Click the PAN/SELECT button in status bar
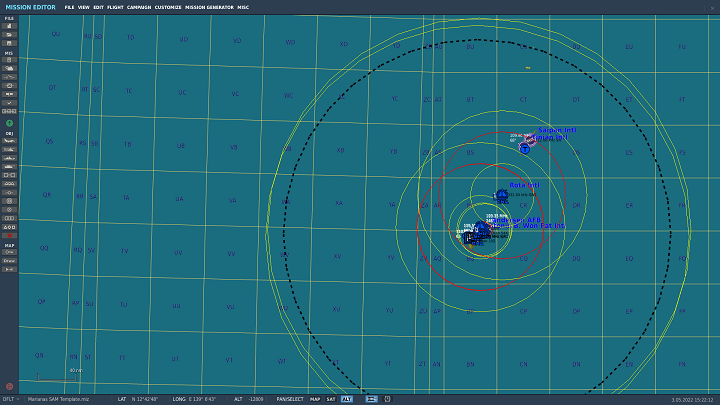The height and width of the screenshot is (405, 720). click(x=290, y=399)
